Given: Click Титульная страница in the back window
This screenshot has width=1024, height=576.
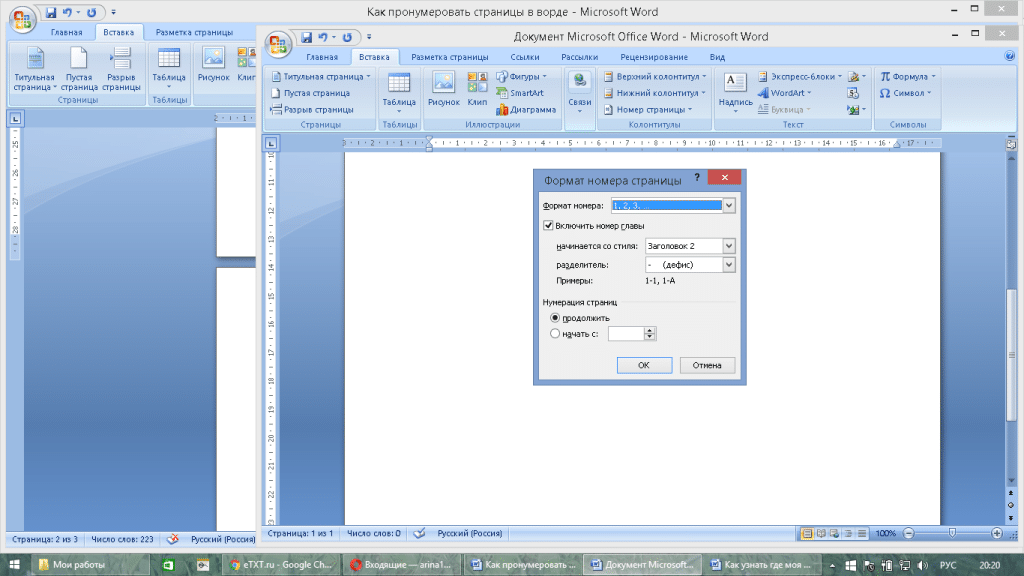Looking at the screenshot, I should [35, 69].
